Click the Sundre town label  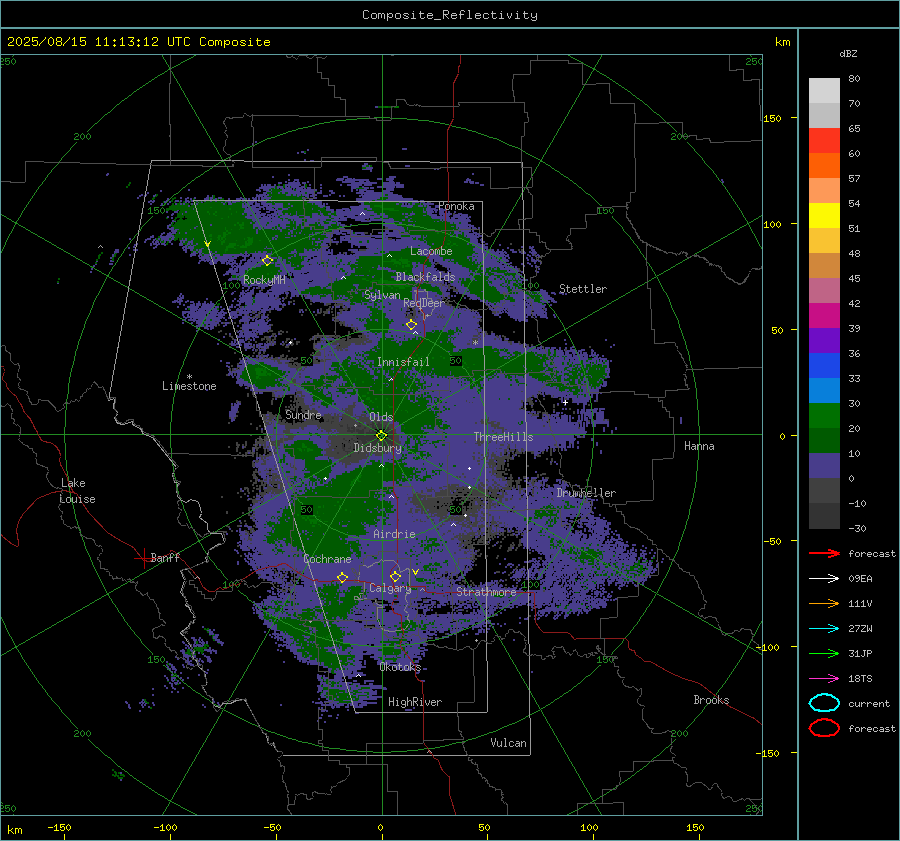coord(303,414)
